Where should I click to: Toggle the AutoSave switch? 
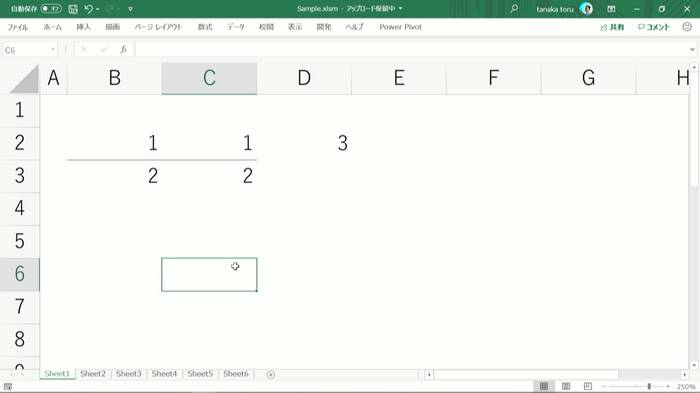click(x=50, y=8)
